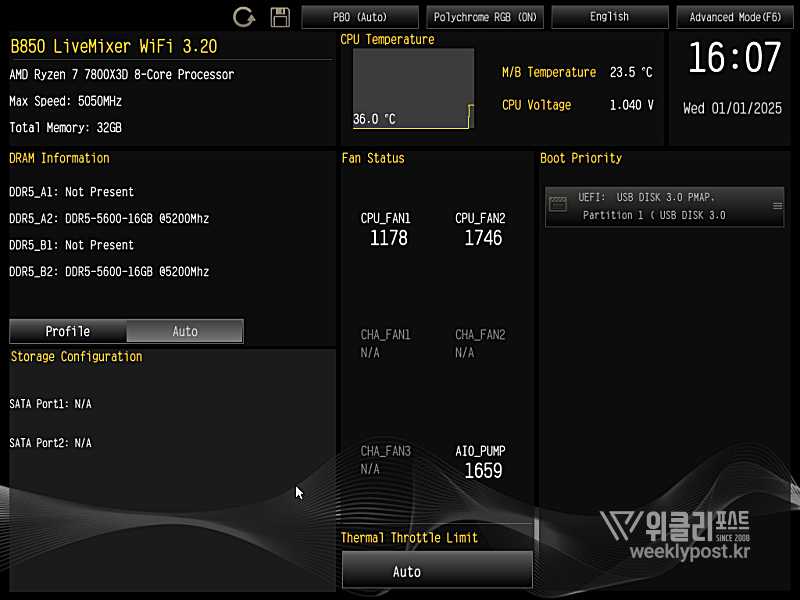This screenshot has width=800, height=600.
Task: Click the 36.0 °C CPU temperature reading
Action: point(374,119)
